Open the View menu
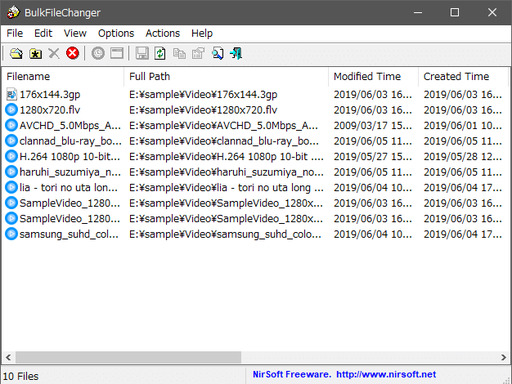The image size is (512, 384). coord(75,33)
